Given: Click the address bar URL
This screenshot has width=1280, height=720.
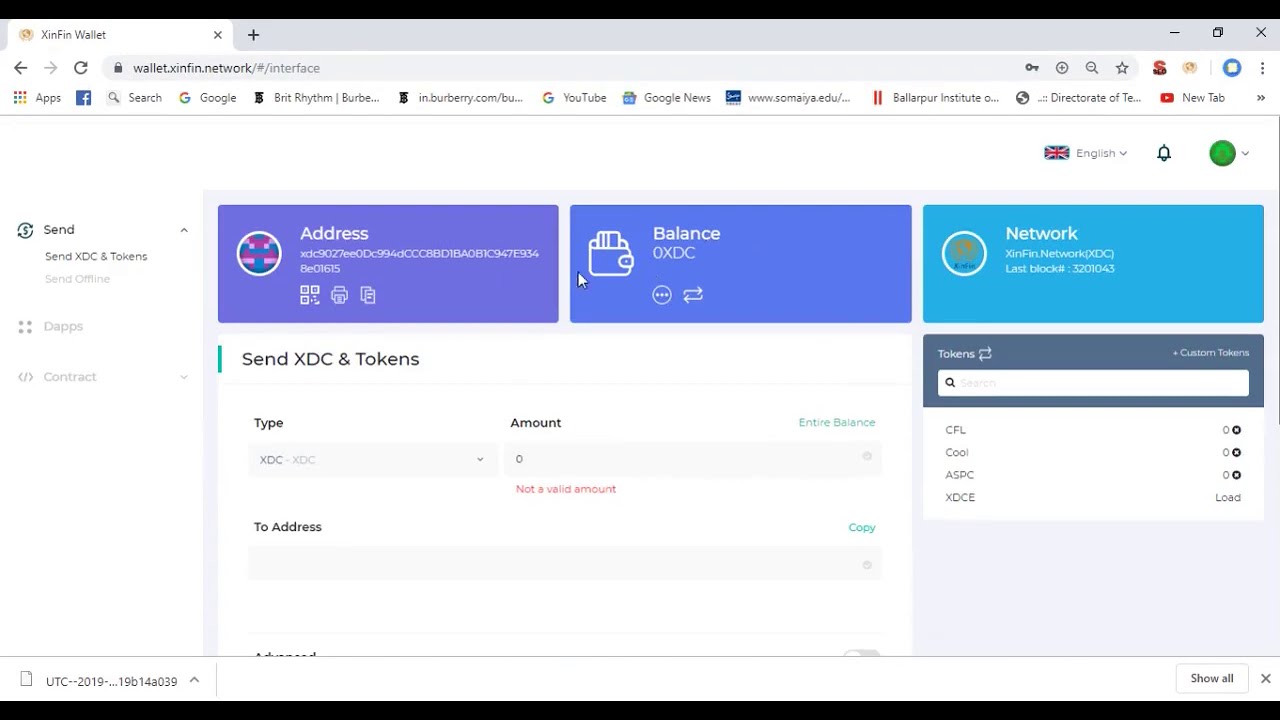Looking at the screenshot, I should [x=226, y=68].
